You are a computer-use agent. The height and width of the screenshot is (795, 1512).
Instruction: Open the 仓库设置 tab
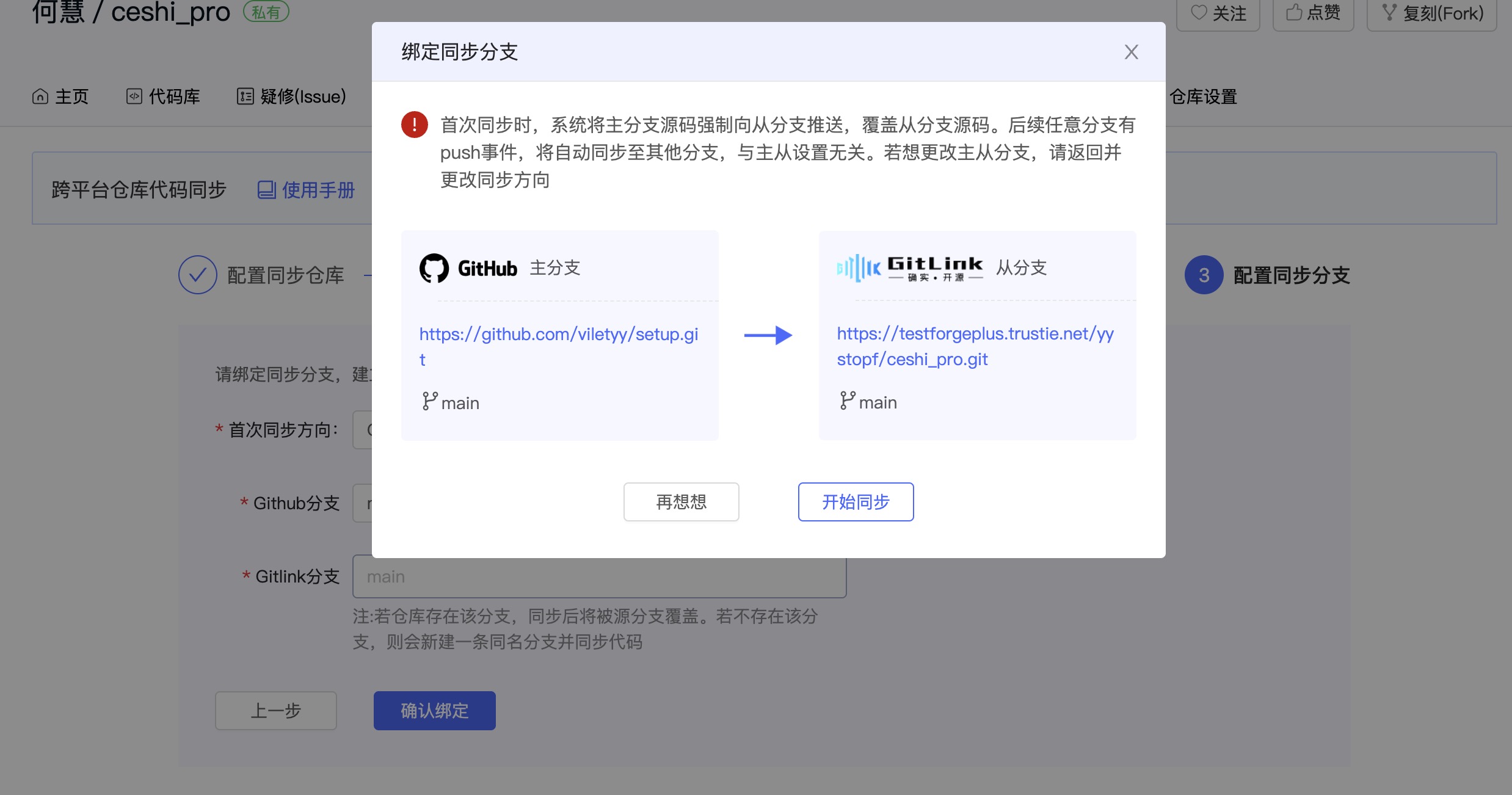tap(1203, 96)
